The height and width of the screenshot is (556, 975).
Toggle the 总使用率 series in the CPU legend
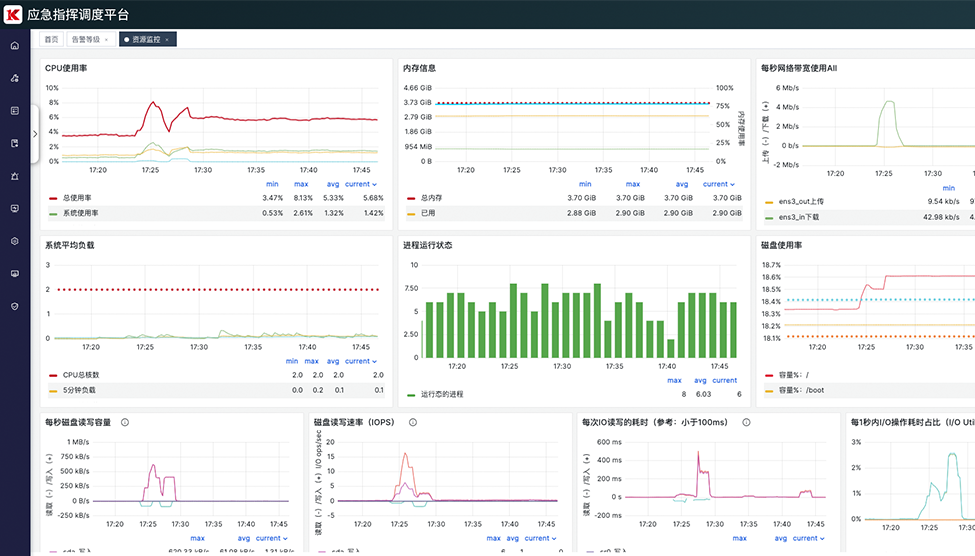click(77, 198)
